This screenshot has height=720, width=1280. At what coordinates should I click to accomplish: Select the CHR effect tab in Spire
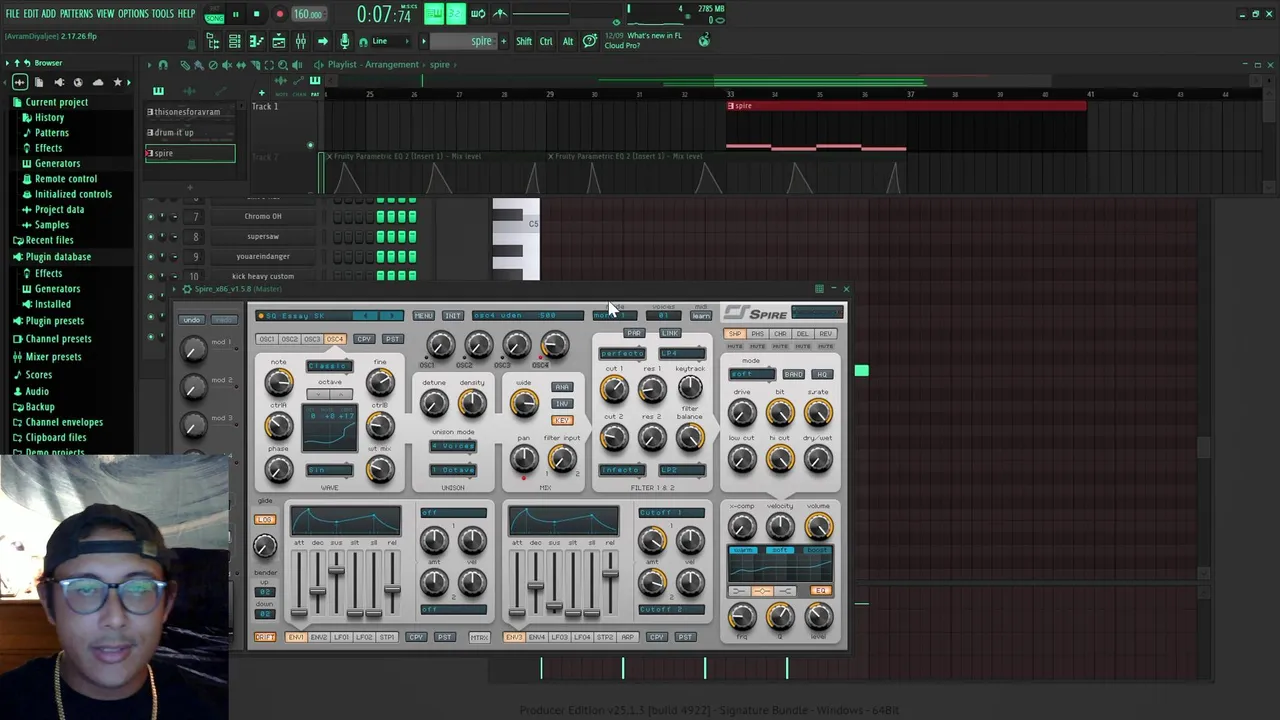[780, 334]
